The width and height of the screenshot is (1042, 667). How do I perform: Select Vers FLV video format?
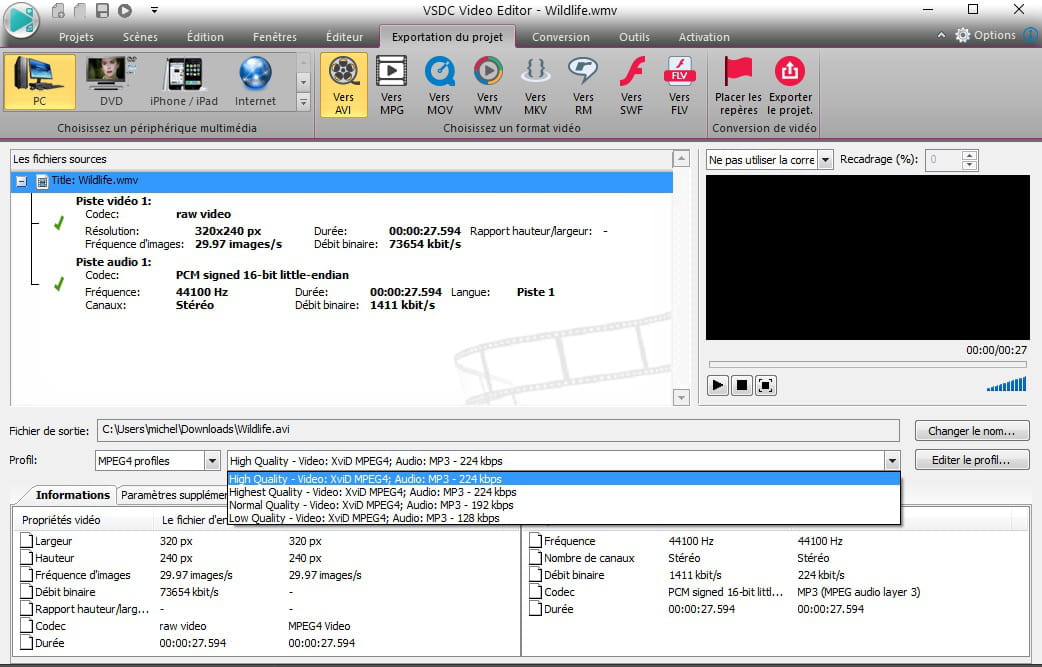[x=679, y=85]
